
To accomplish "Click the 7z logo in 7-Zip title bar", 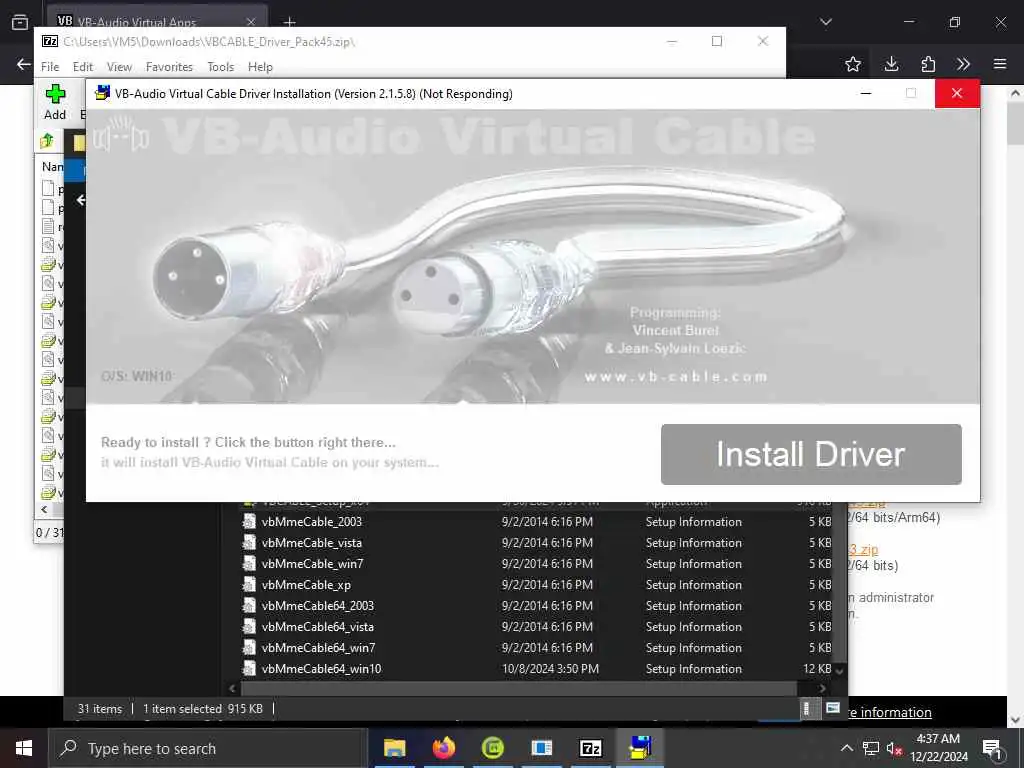I will pyautogui.click(x=50, y=41).
